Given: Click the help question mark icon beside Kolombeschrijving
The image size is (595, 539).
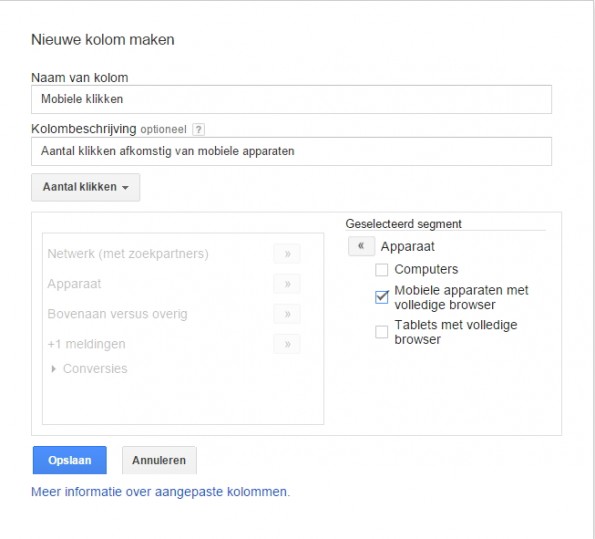Looking at the screenshot, I should click(x=198, y=129).
